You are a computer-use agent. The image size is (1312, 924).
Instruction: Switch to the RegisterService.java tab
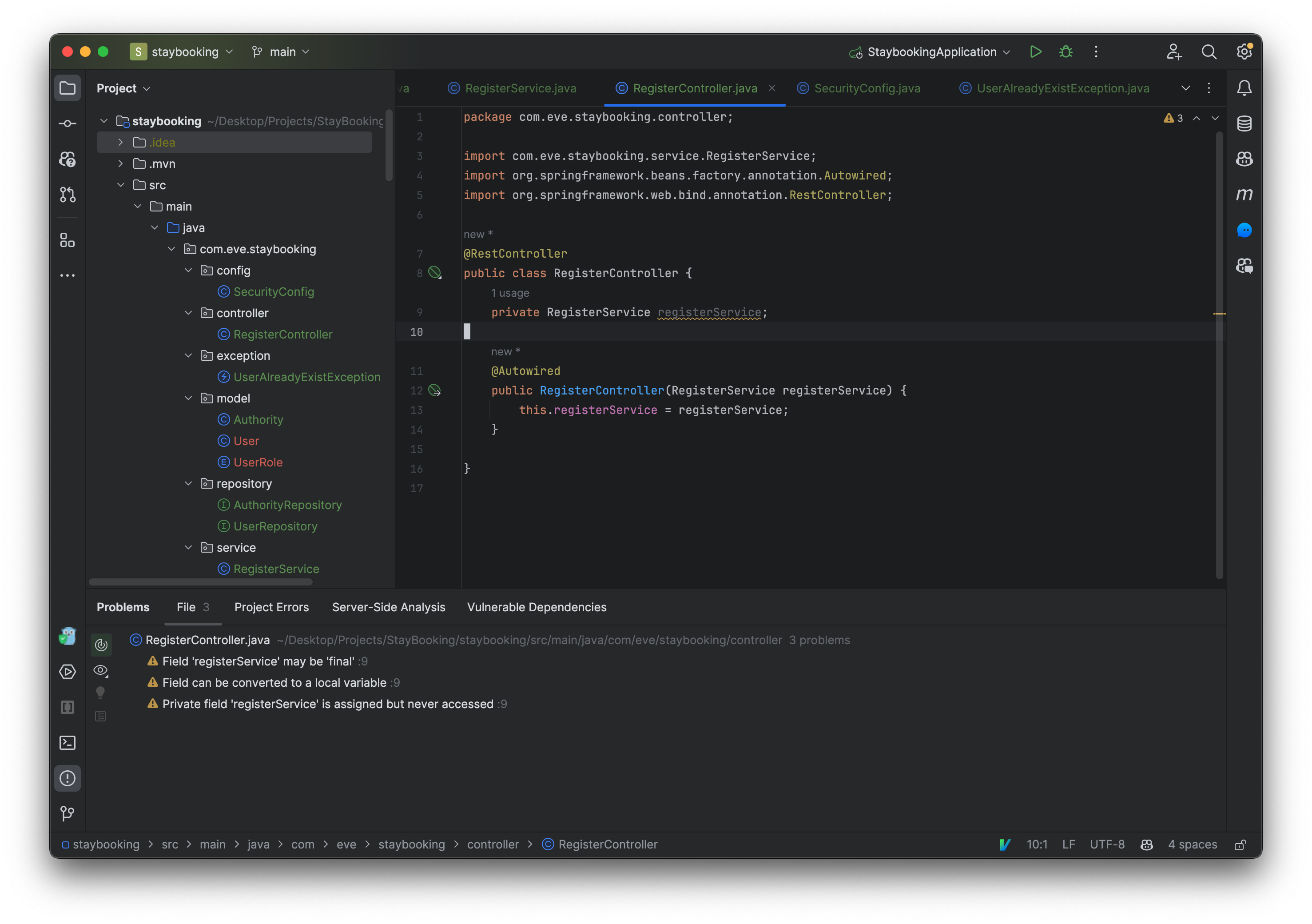click(x=520, y=88)
